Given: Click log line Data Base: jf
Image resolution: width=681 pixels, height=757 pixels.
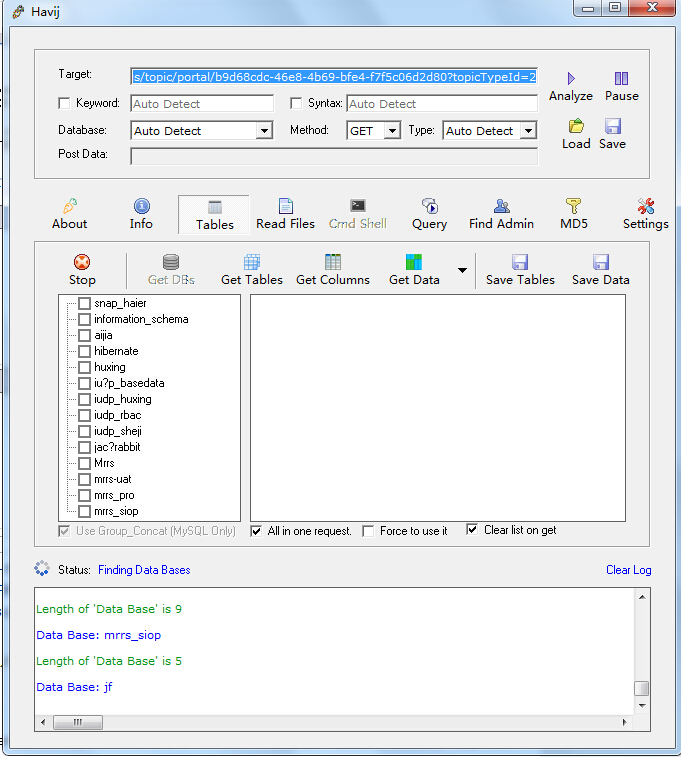Looking at the screenshot, I should [74, 687].
